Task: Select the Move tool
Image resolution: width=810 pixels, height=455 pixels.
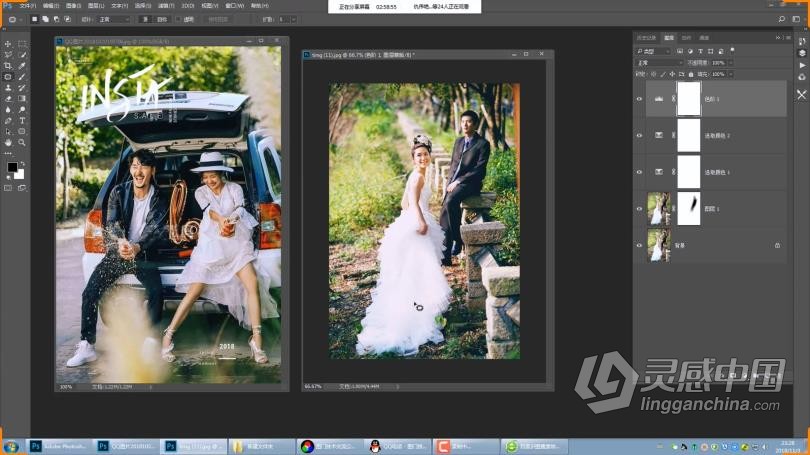Action: [x=8, y=44]
